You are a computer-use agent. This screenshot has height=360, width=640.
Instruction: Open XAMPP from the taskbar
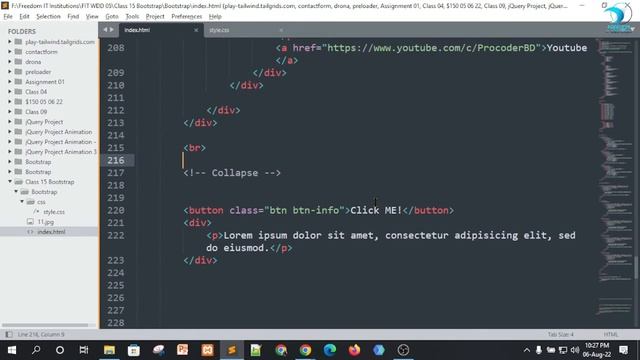pyautogui.click(x=207, y=350)
